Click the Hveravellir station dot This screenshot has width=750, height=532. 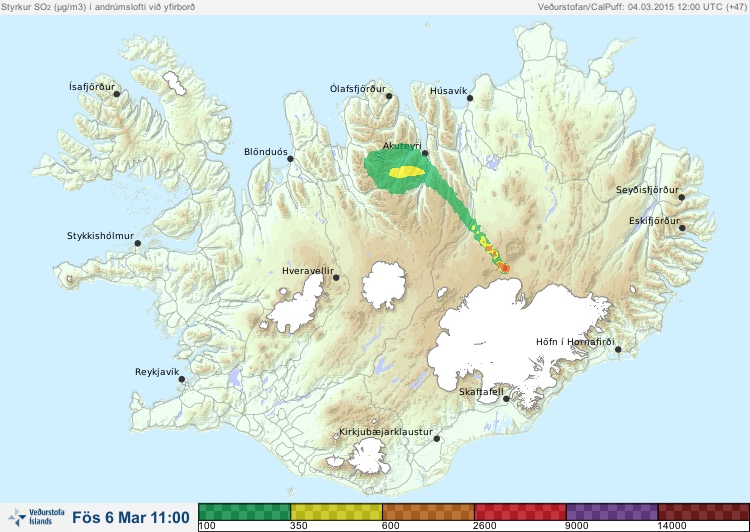pos(336,277)
